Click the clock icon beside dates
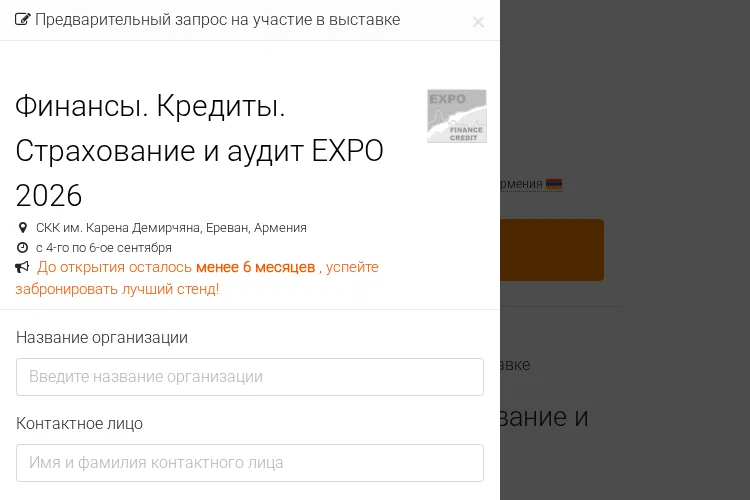 [22, 248]
